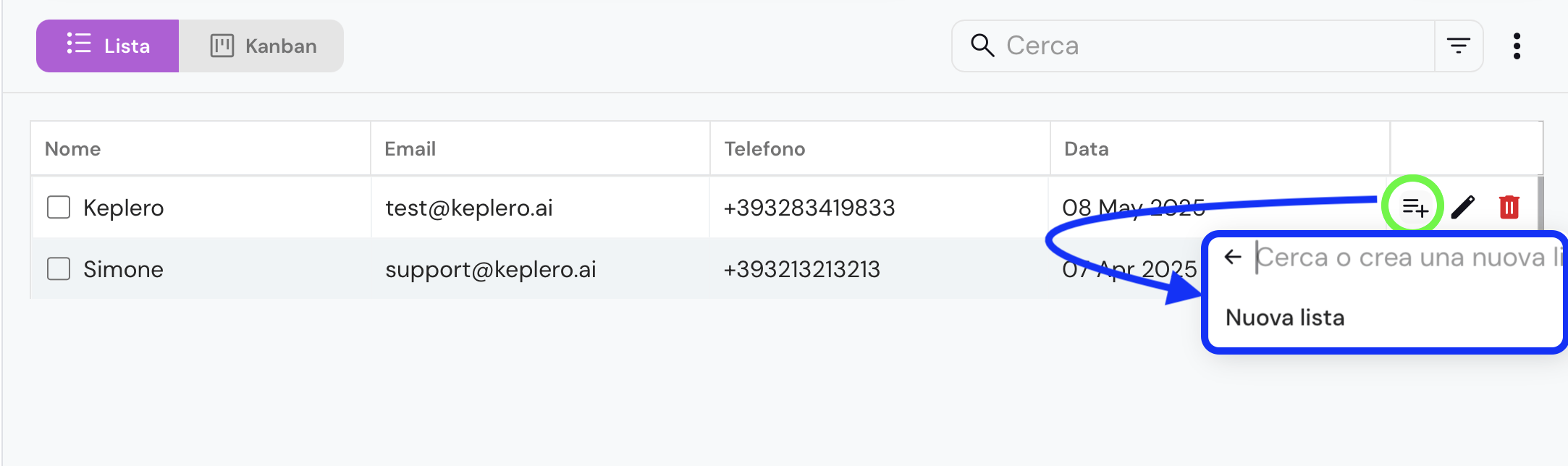The width and height of the screenshot is (1568, 466).
Task: Tick the checkbox next to Keplero
Action: pos(59,207)
